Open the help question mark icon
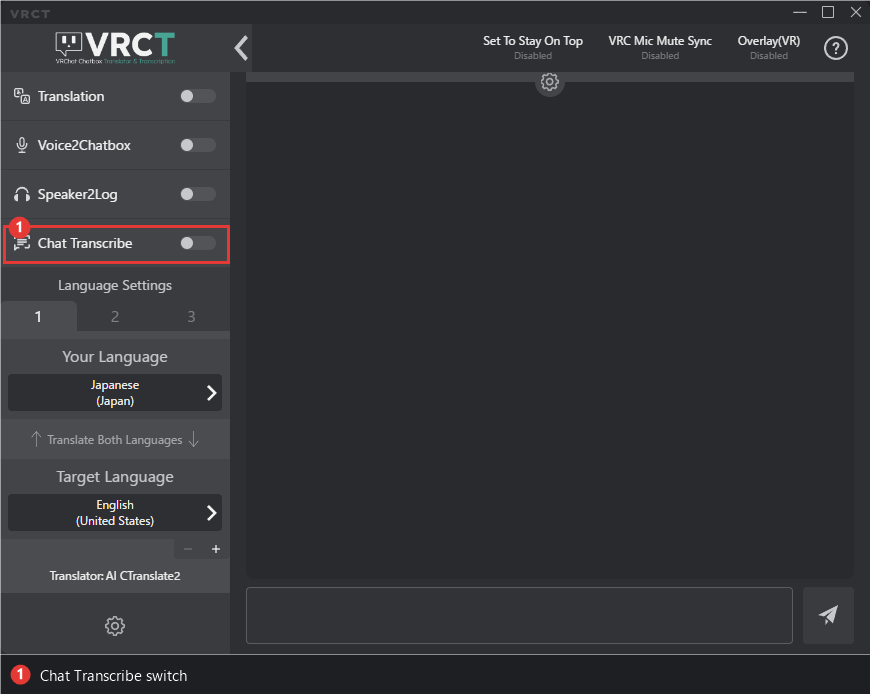Screen dimensions: 870x694 point(835,48)
